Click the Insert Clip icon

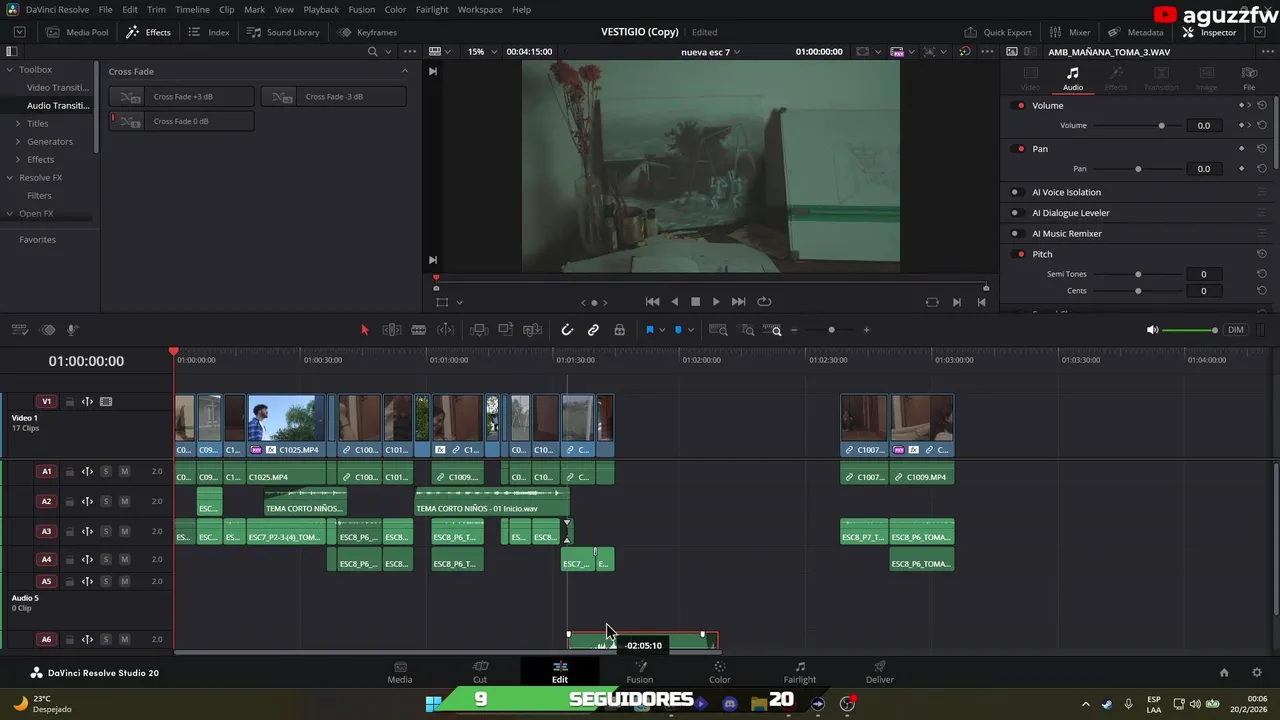(x=479, y=330)
